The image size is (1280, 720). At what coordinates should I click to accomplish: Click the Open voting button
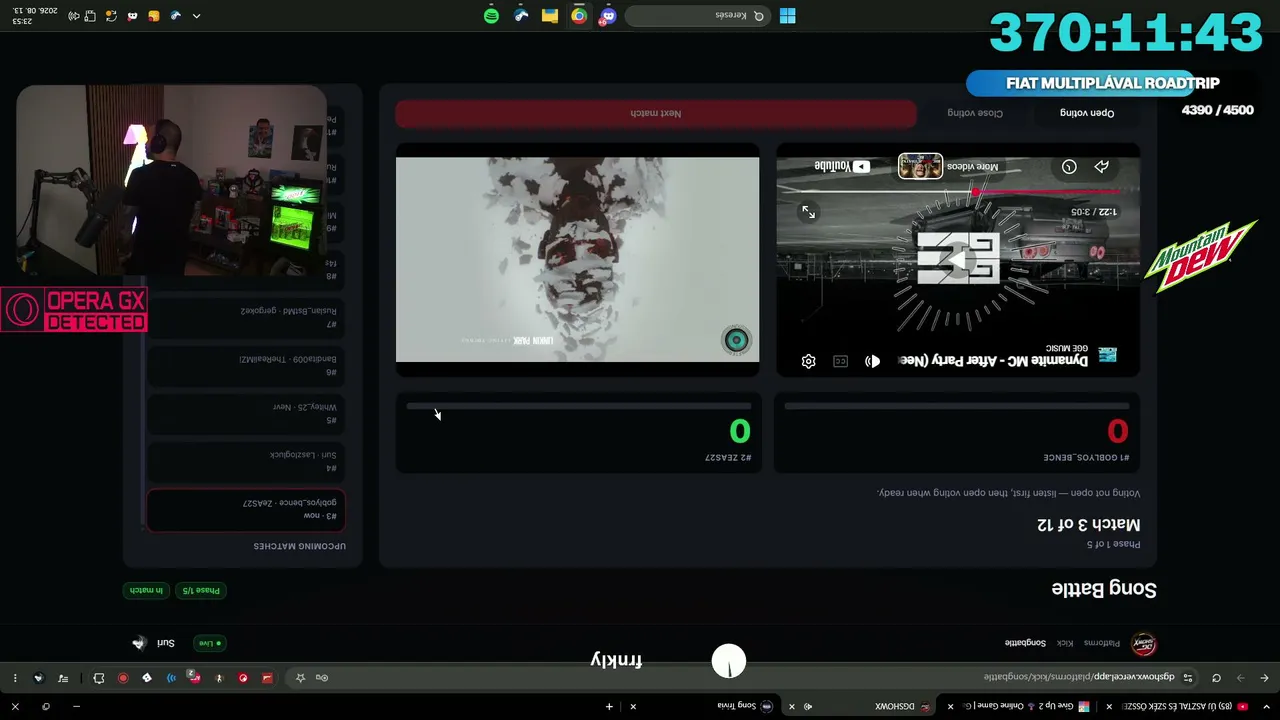click(1087, 113)
